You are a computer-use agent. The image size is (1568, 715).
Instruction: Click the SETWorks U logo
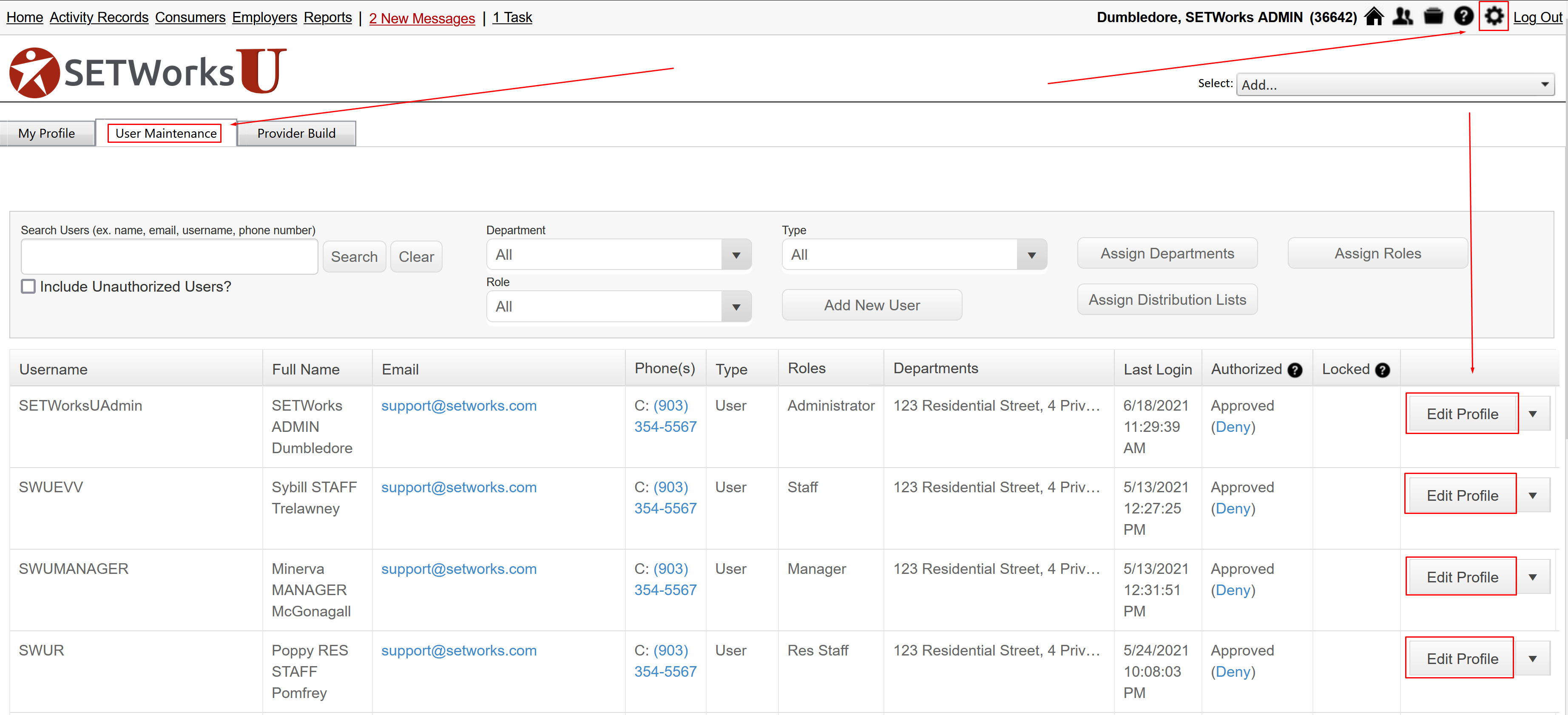coord(148,72)
